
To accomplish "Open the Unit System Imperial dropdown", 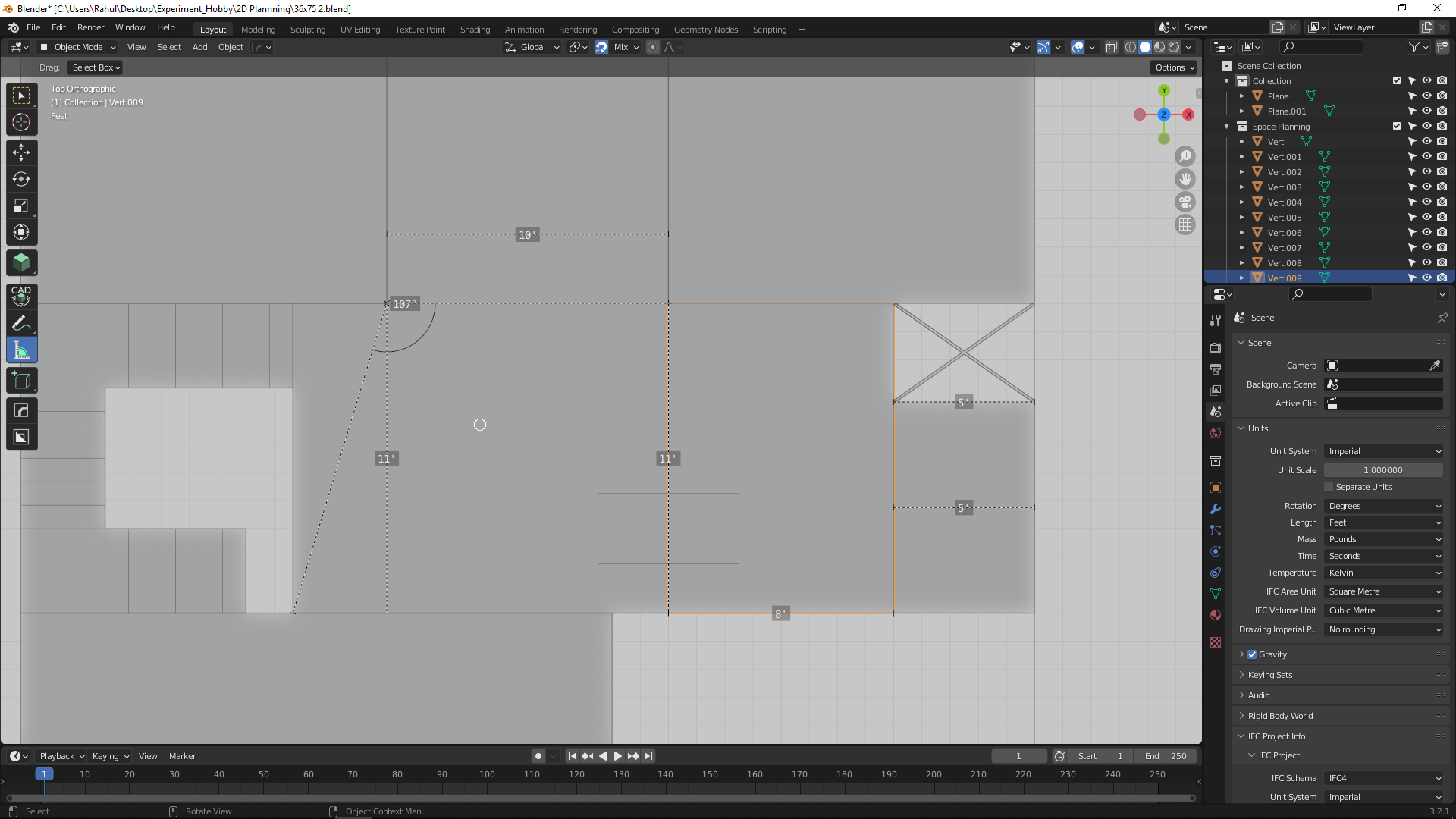I will point(1384,451).
